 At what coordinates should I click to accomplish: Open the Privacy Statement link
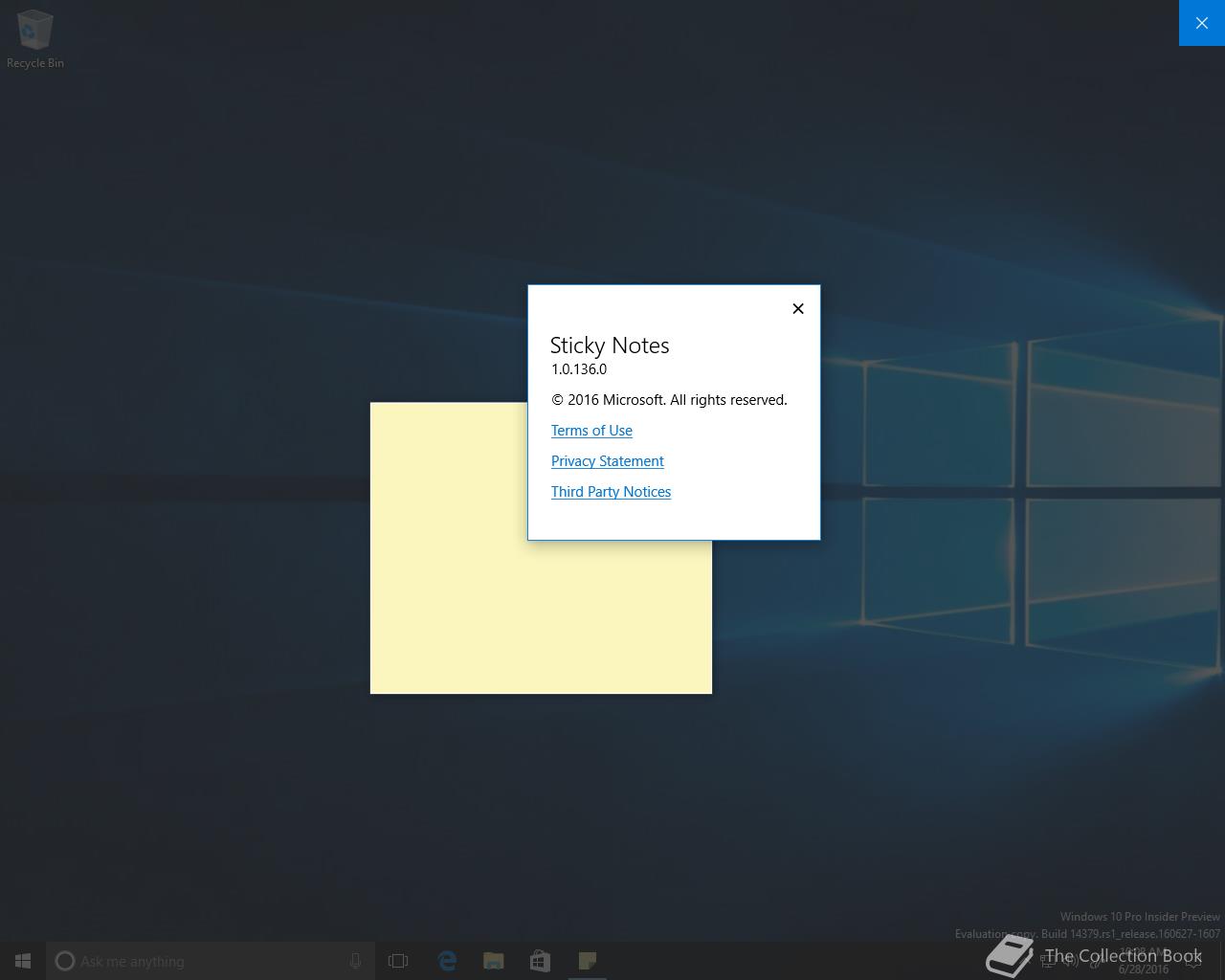click(x=607, y=461)
